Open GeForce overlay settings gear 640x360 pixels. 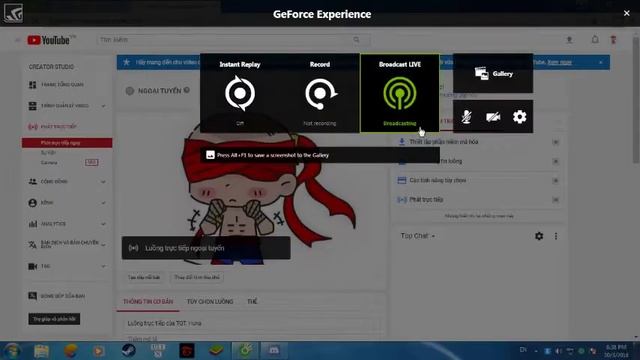click(x=519, y=117)
